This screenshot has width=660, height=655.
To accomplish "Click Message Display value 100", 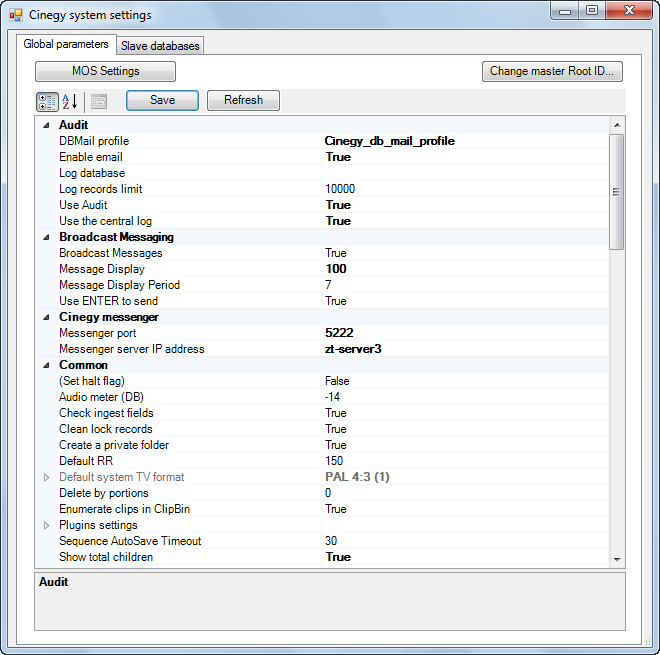I will point(336,269).
